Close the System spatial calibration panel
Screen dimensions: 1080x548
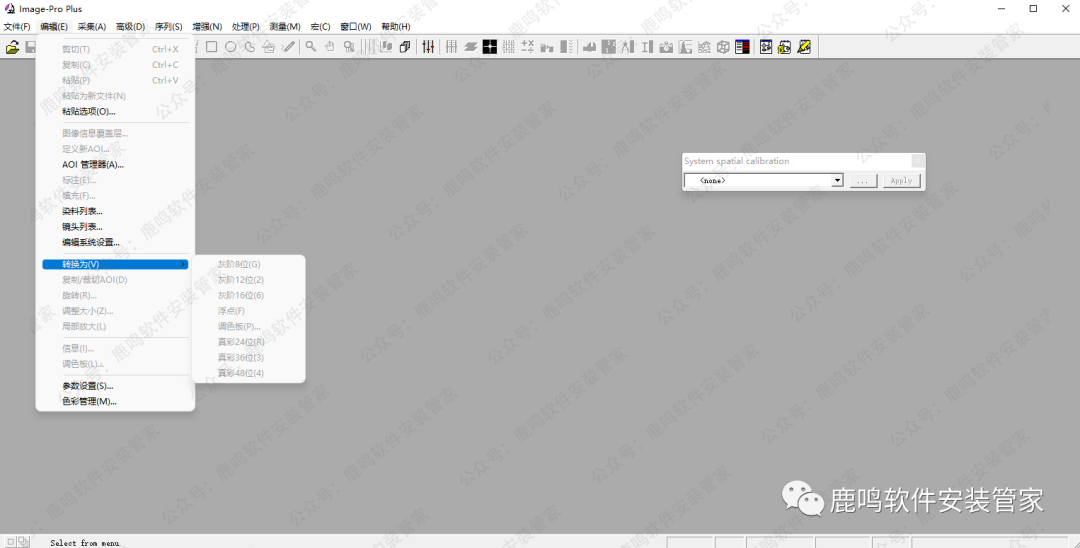918,161
